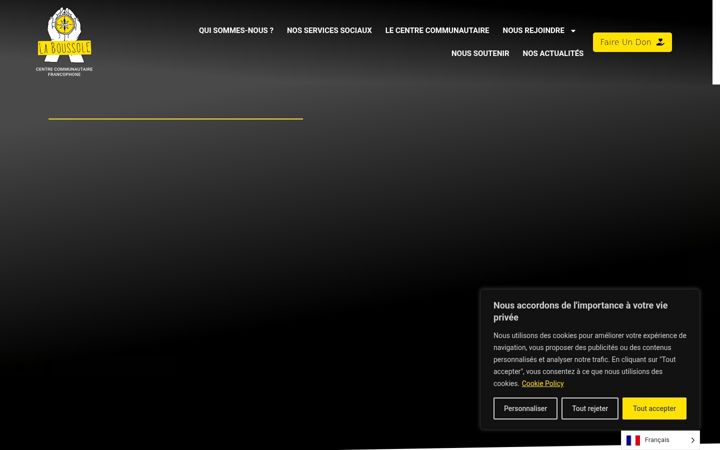
Task: Expand the NOUS REJOINDRE dropdown arrow
Action: tap(573, 31)
